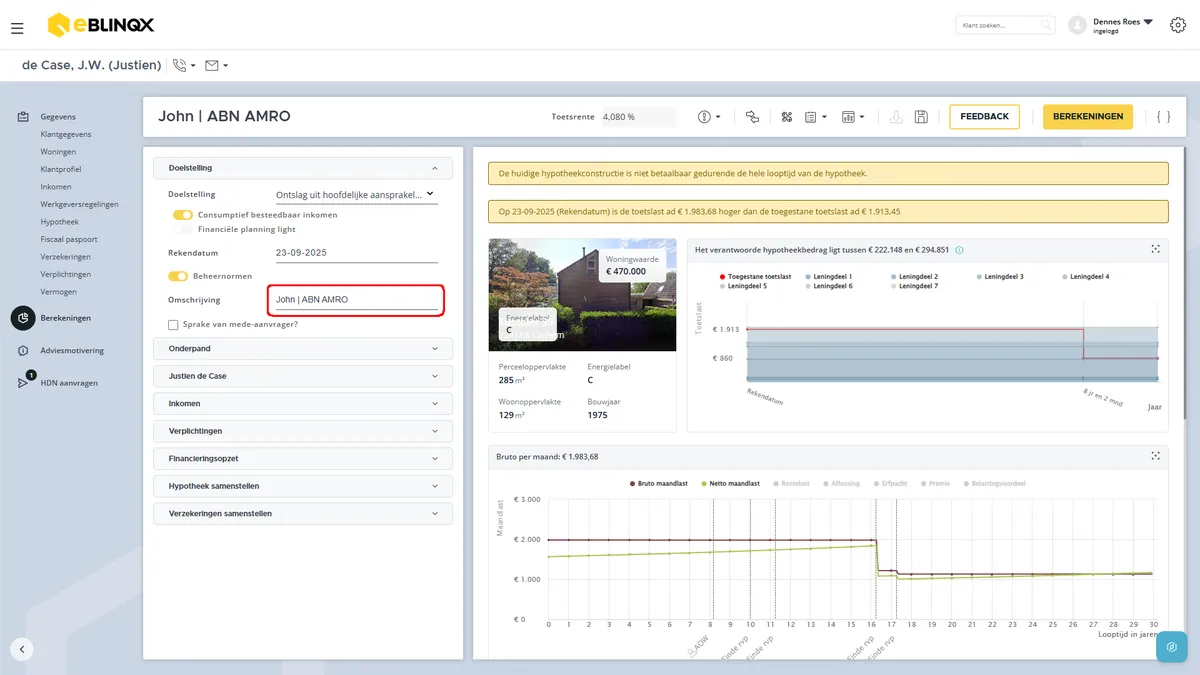
Task: Click the info icon next to hypotheekbedrag
Action: point(959,249)
